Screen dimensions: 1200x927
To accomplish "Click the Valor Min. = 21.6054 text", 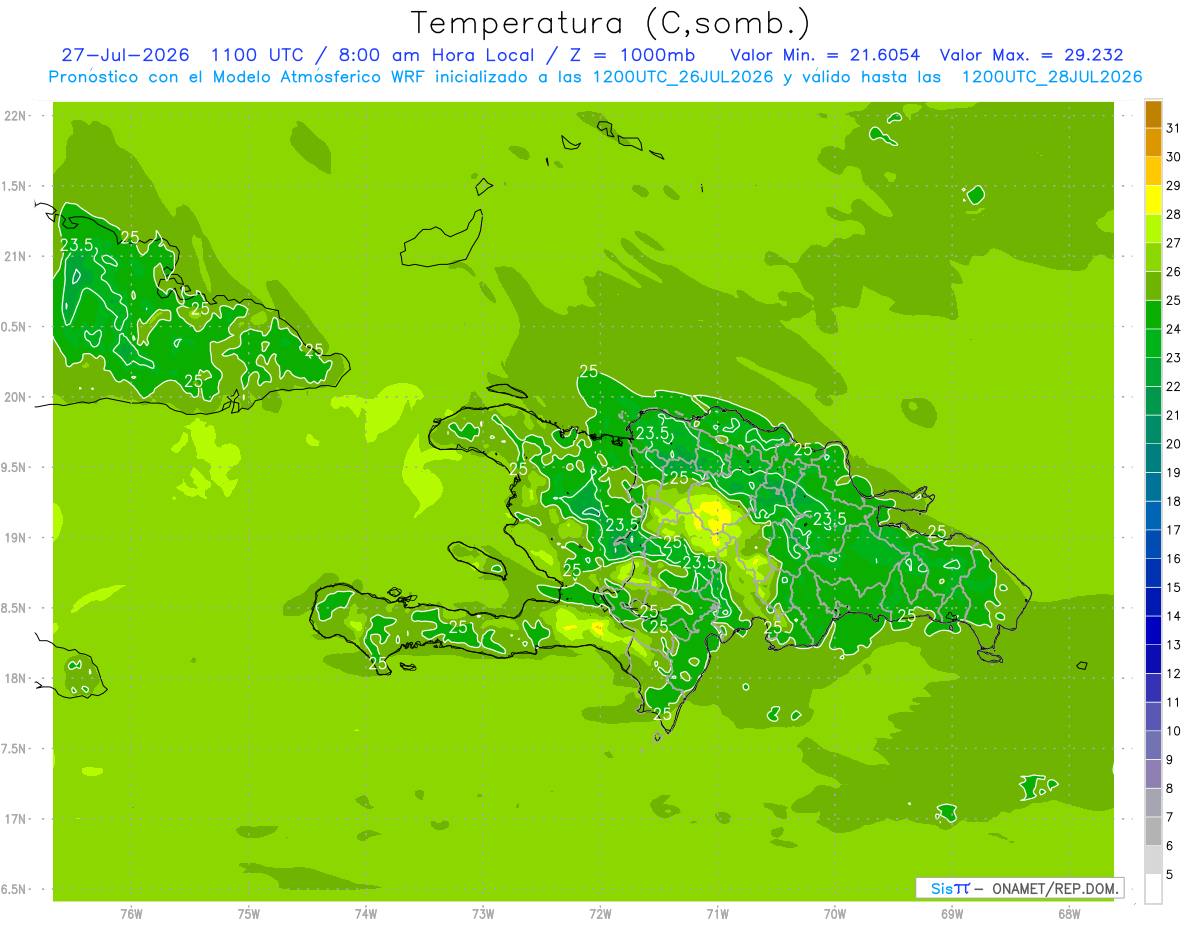I will pos(825,55).
